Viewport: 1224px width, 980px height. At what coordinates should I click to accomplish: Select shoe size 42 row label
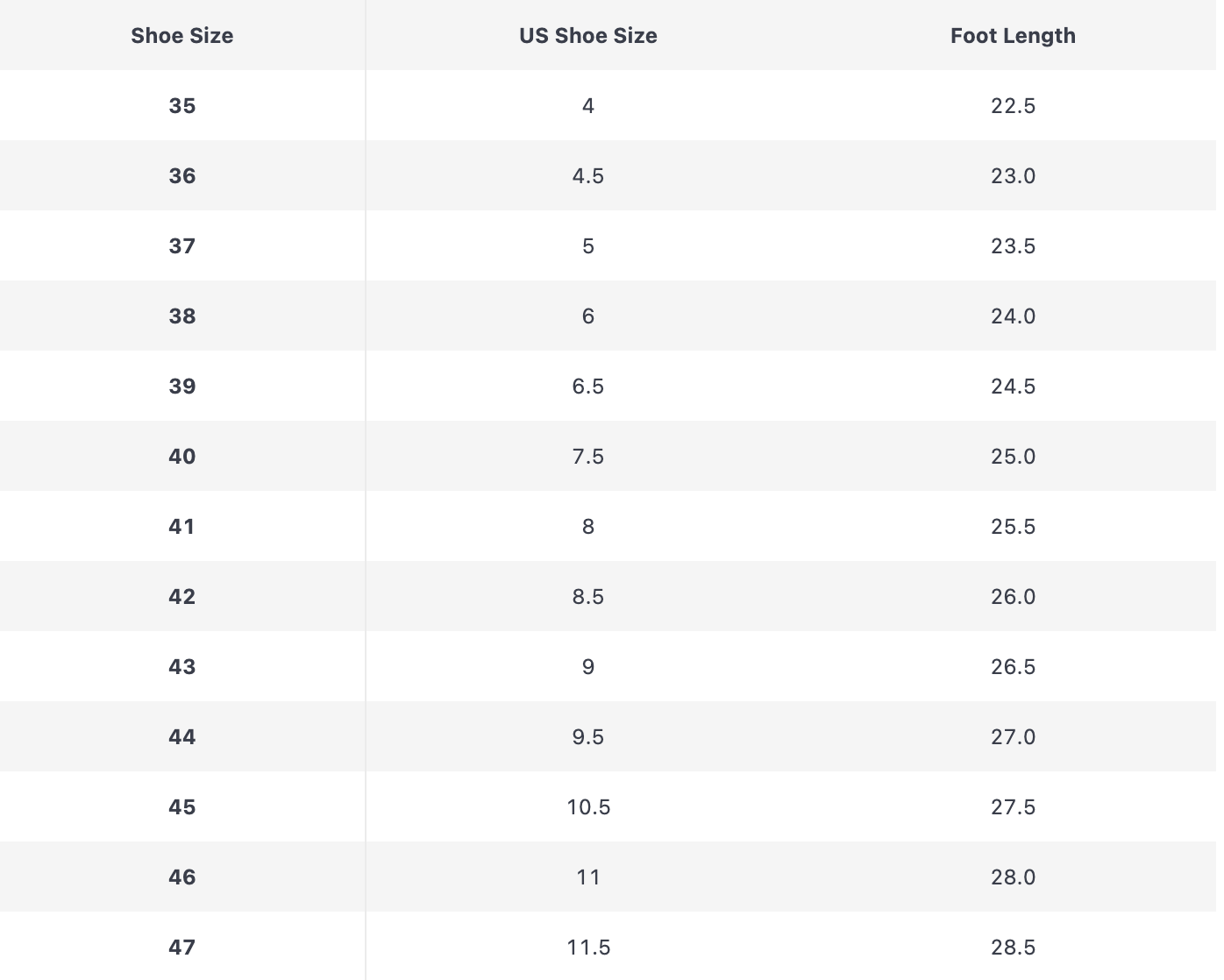pyautogui.click(x=182, y=597)
